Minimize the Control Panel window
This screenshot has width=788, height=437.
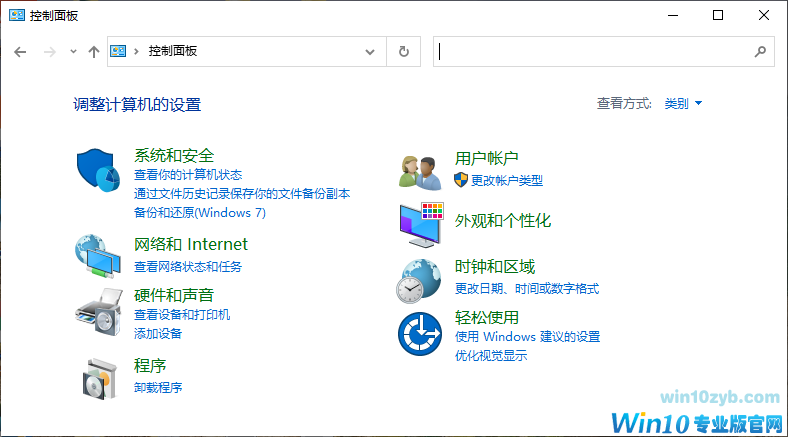[673, 15]
